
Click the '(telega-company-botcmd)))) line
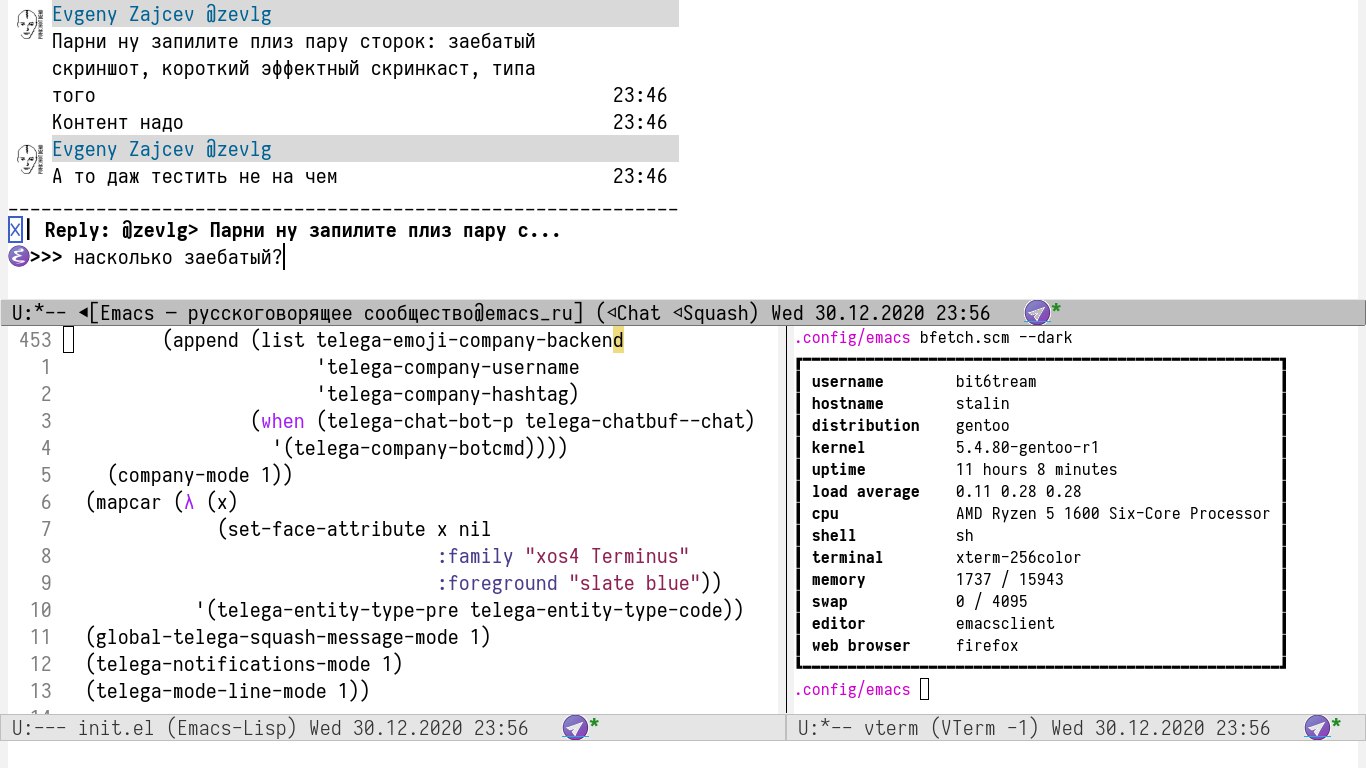tap(420, 448)
